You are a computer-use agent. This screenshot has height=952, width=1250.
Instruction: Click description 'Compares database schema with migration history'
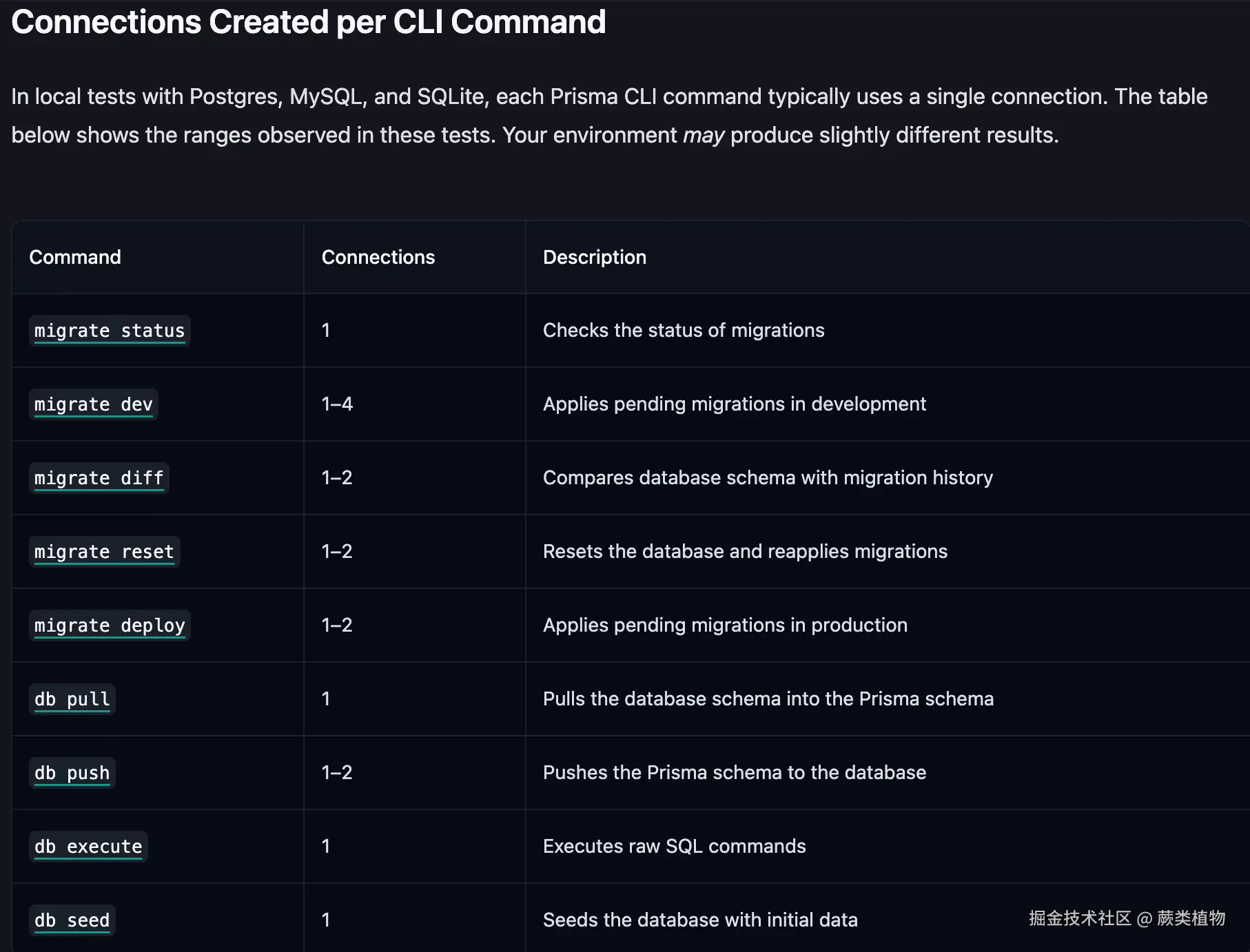(x=768, y=477)
